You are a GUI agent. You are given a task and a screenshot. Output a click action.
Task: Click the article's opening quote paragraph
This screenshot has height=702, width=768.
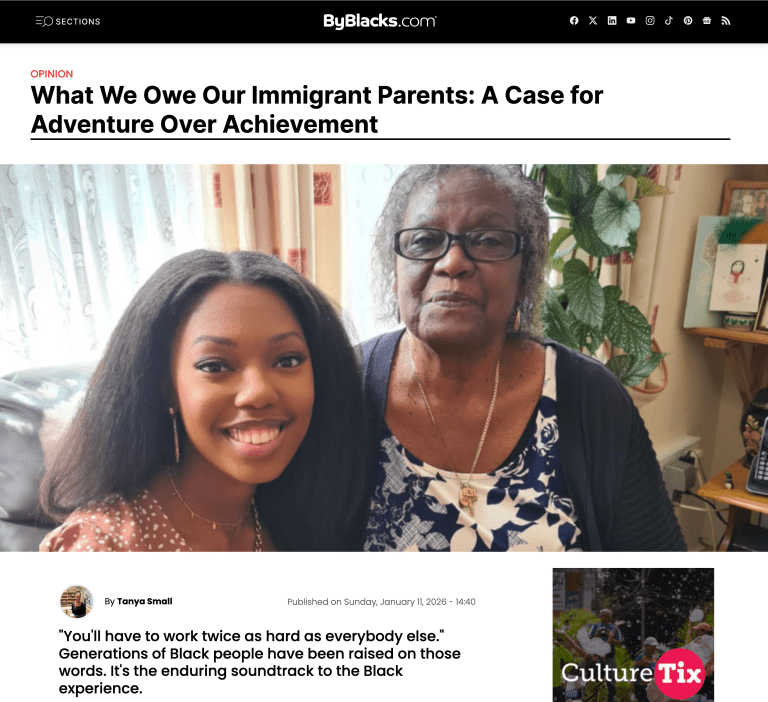[260, 662]
